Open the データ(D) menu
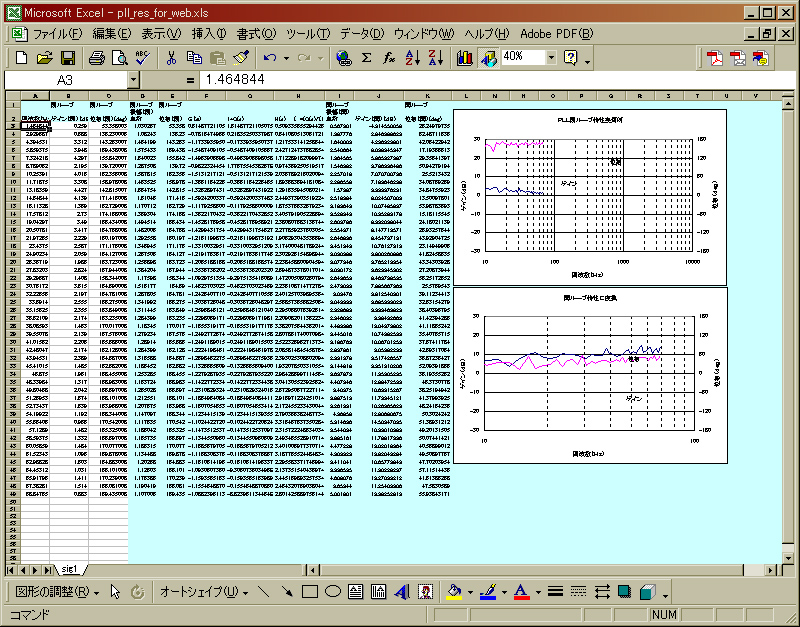800x627 pixels. coord(362,34)
